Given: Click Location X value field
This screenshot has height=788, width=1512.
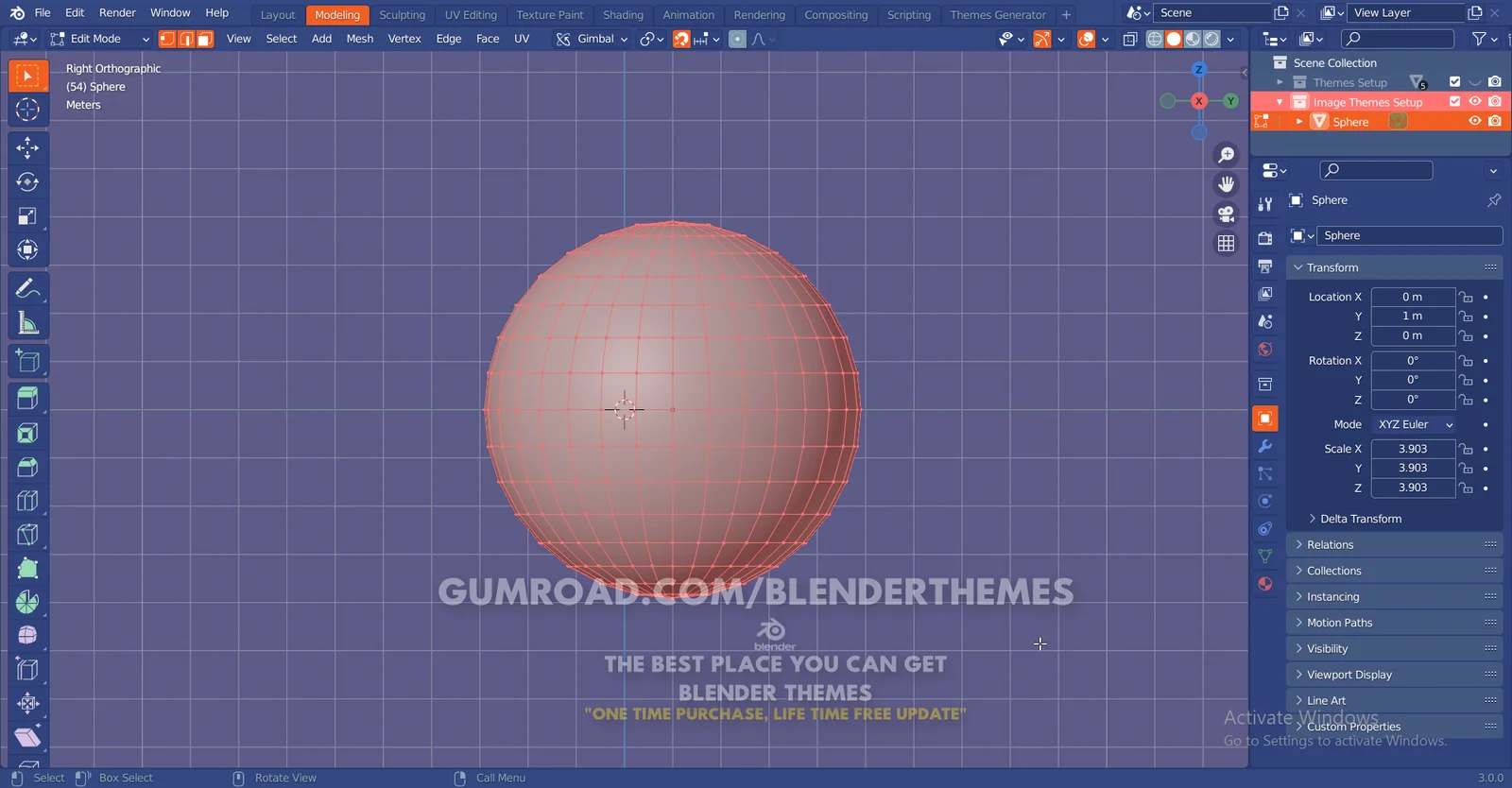Looking at the screenshot, I should [1413, 297].
